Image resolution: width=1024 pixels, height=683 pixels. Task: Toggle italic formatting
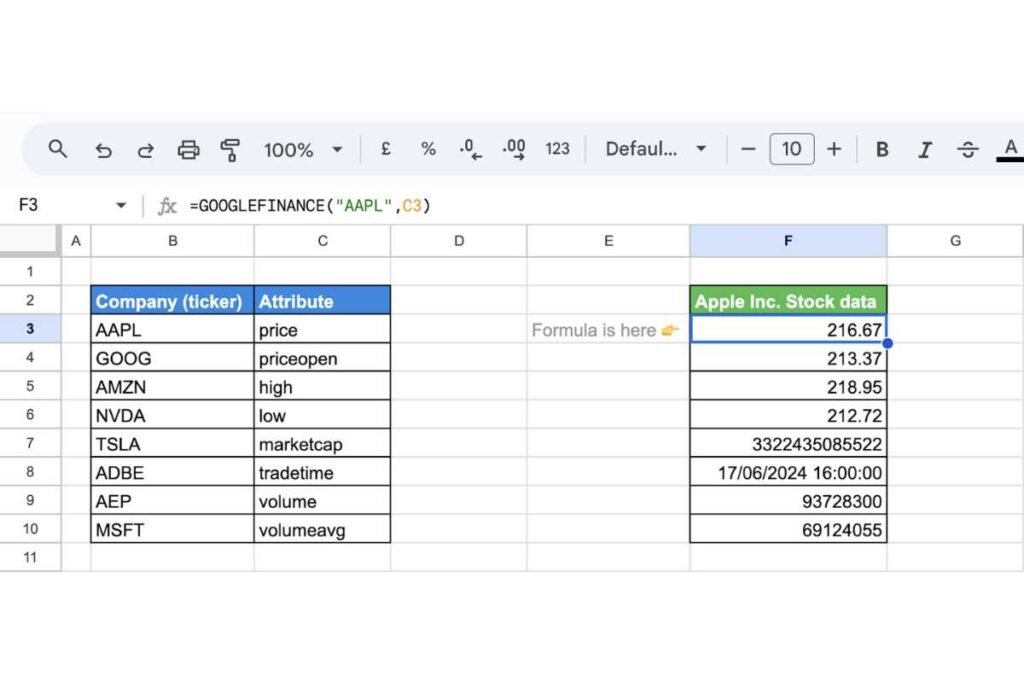point(925,149)
